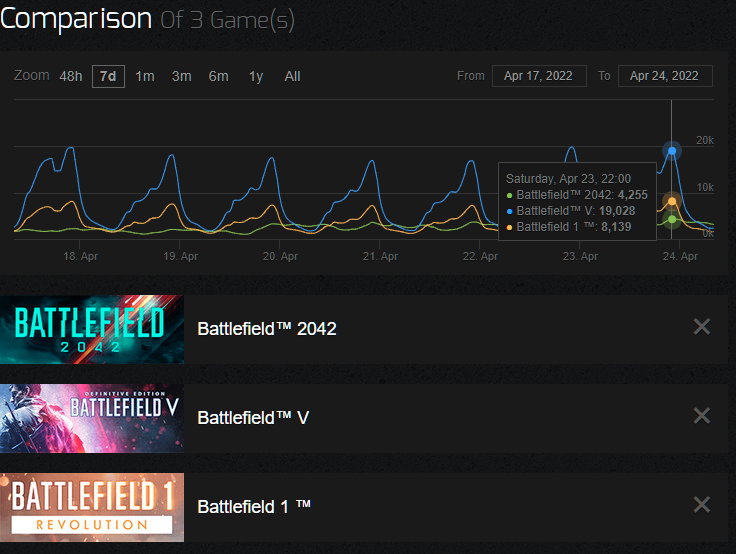
Task: Click the 20k y-axis label
Action: (705, 140)
